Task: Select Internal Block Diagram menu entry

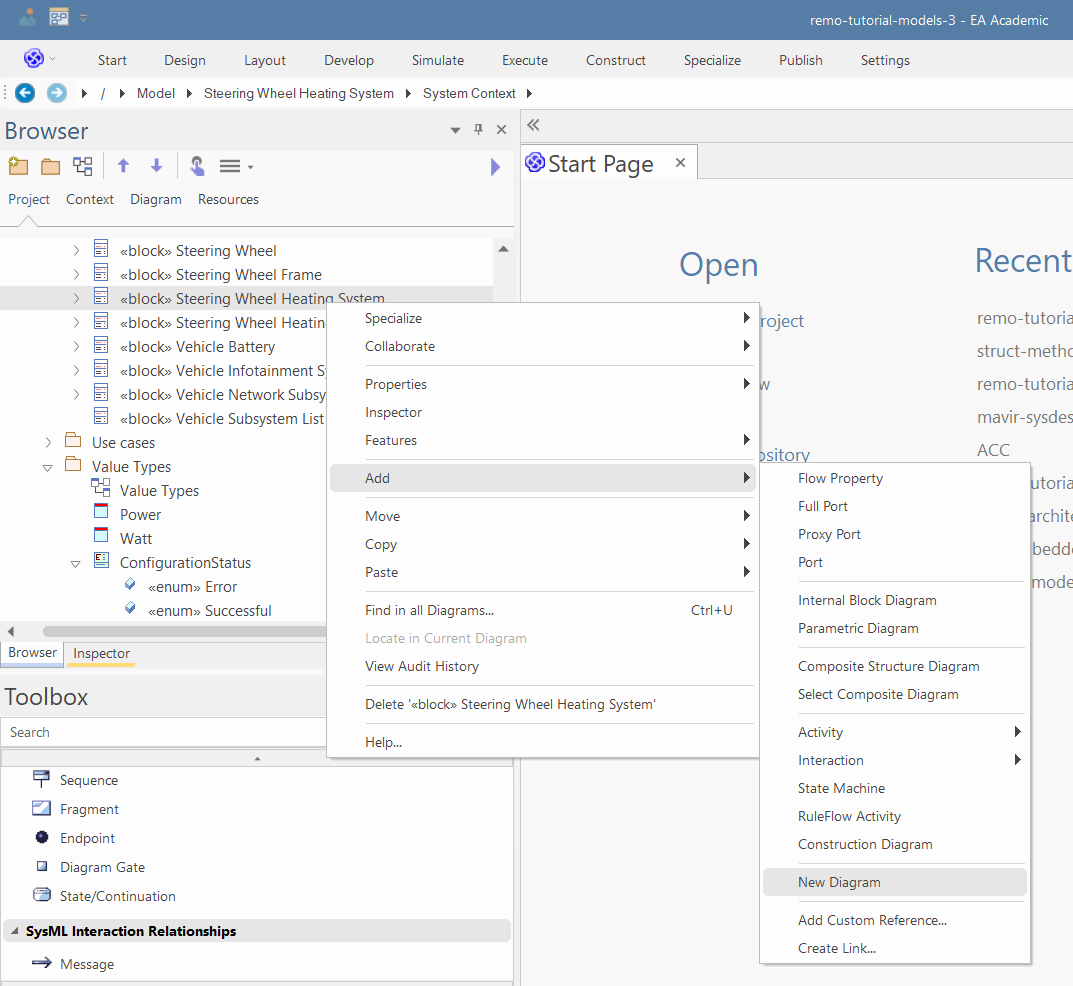Action: point(867,600)
